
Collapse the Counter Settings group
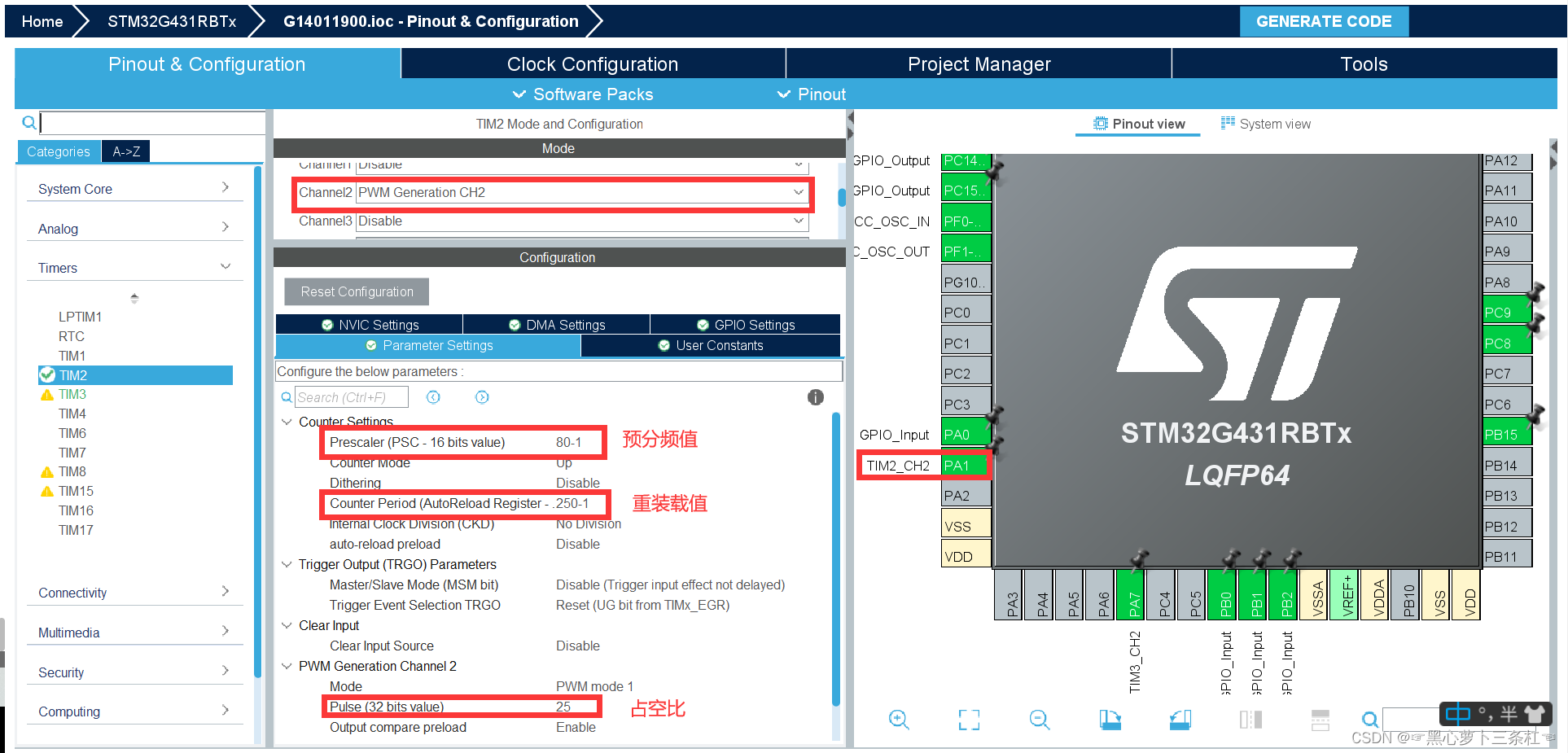[x=287, y=422]
